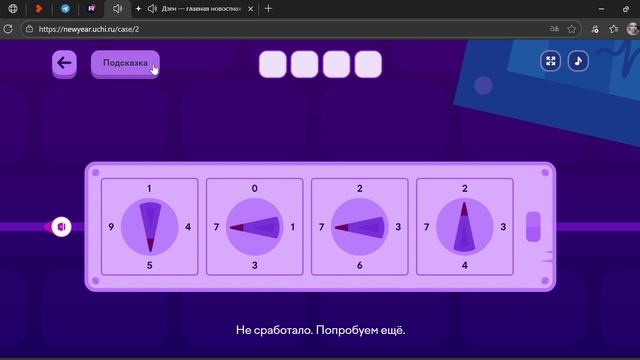Open a new browser tab

268,9
